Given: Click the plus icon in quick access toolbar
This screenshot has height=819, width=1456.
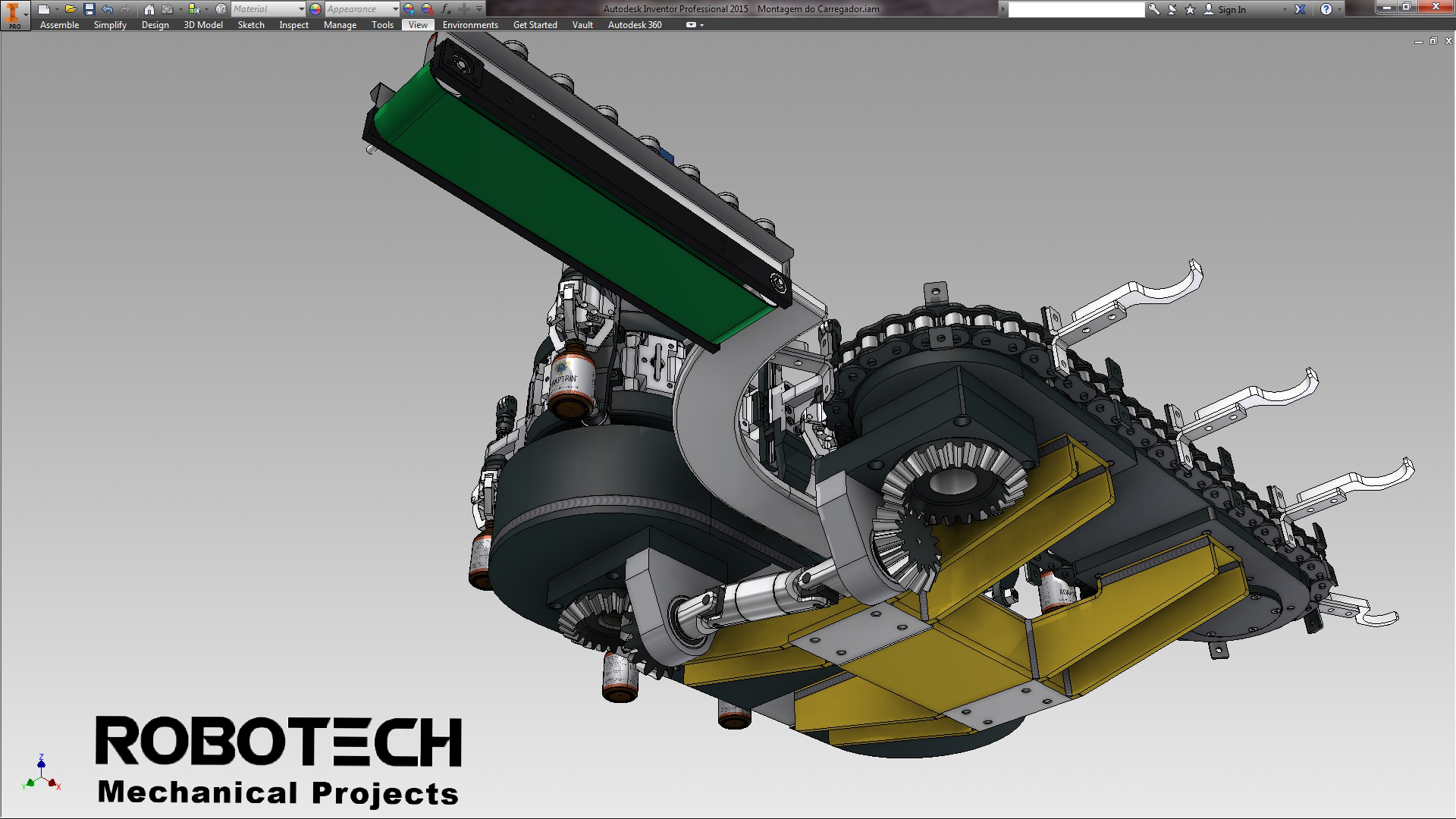Looking at the screenshot, I should [464, 9].
